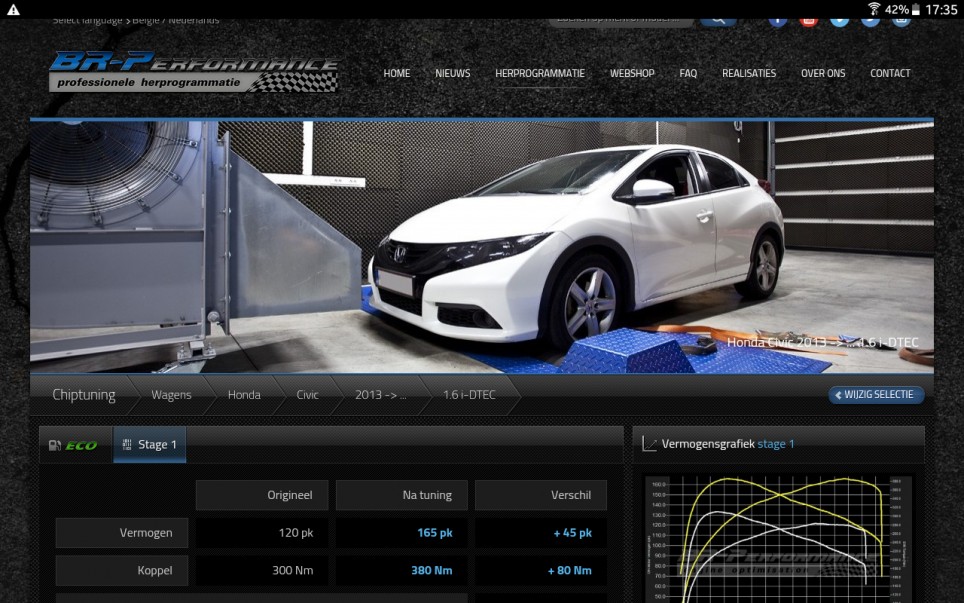Open the OVER ONS menu item
The width and height of the screenshot is (964, 603).
click(x=823, y=73)
